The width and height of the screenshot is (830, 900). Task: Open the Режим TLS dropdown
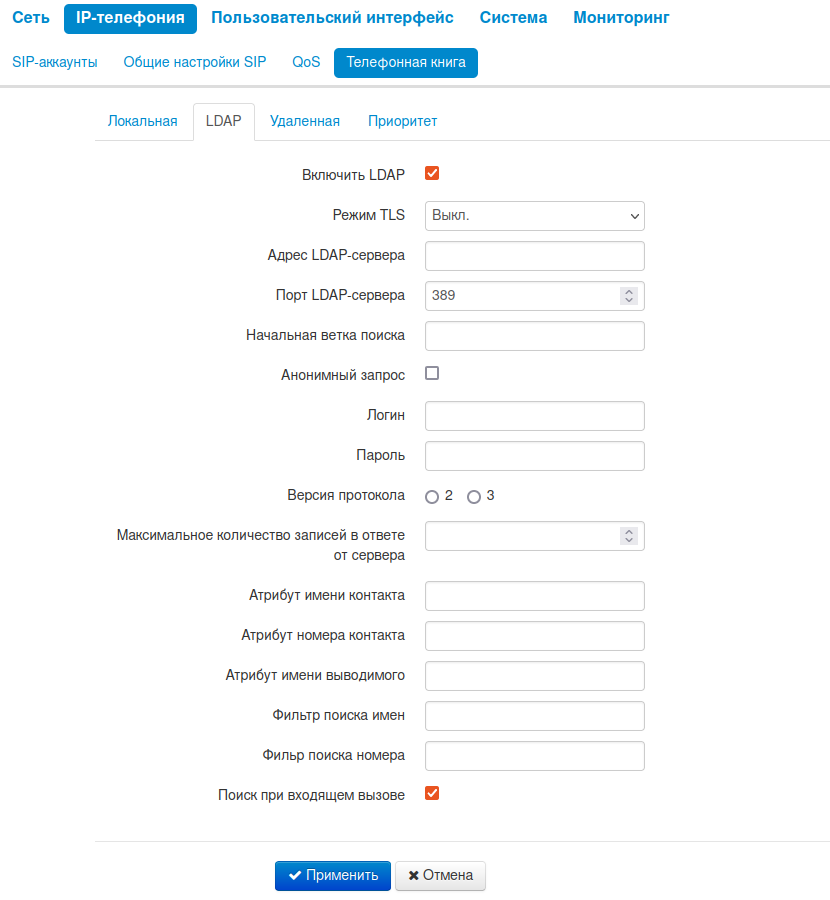click(x=534, y=216)
